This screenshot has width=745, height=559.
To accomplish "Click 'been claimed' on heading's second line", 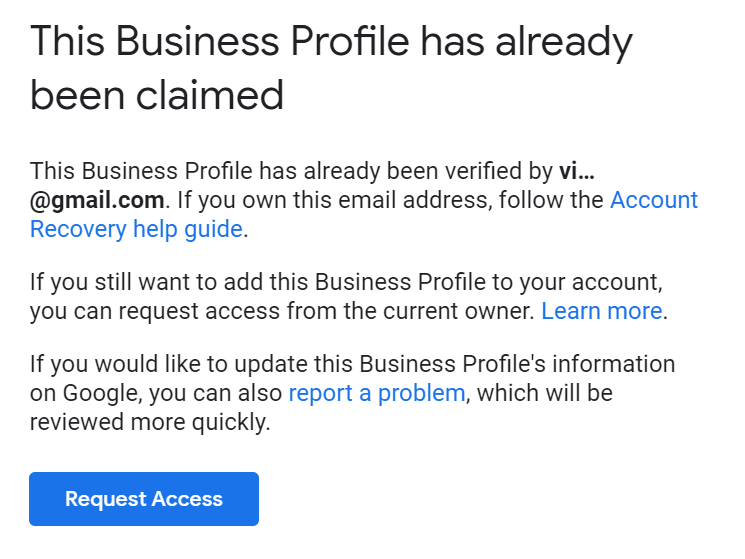I will (157, 95).
